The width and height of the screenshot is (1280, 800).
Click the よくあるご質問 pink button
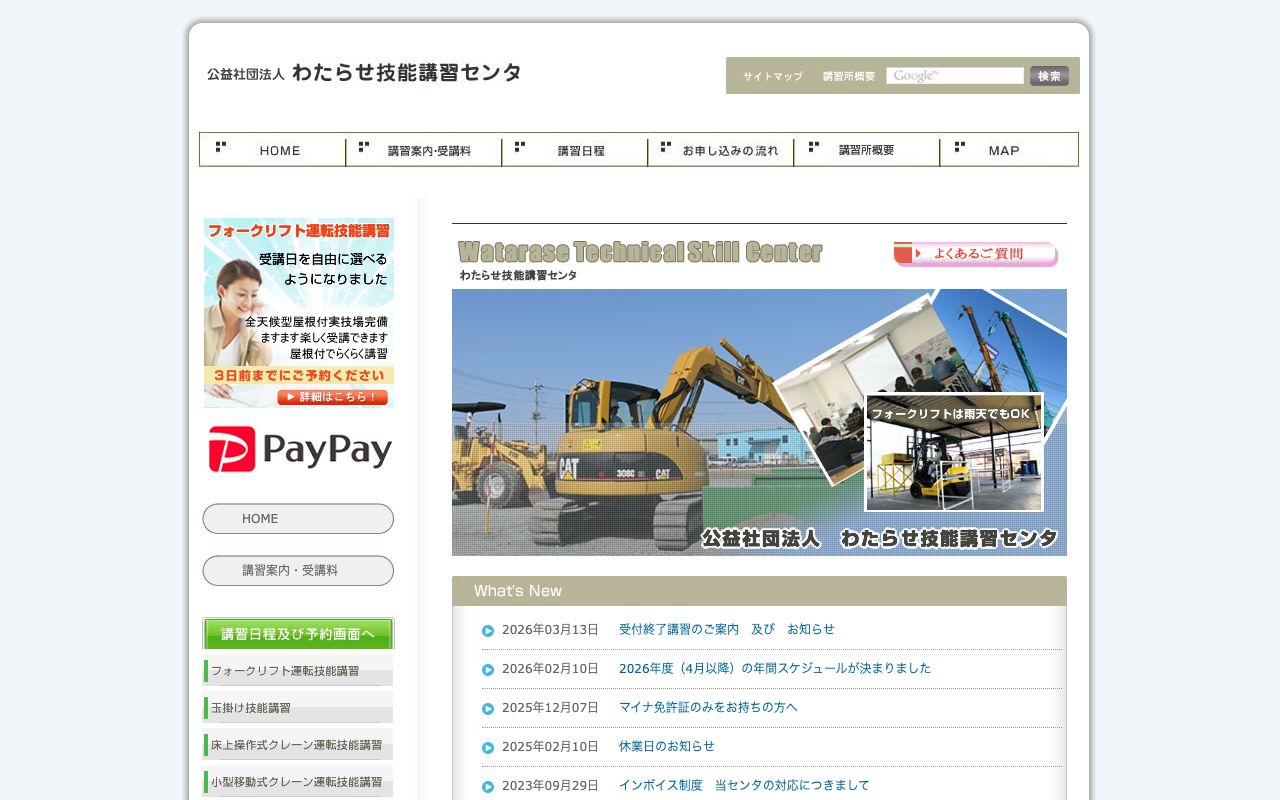tap(975, 254)
